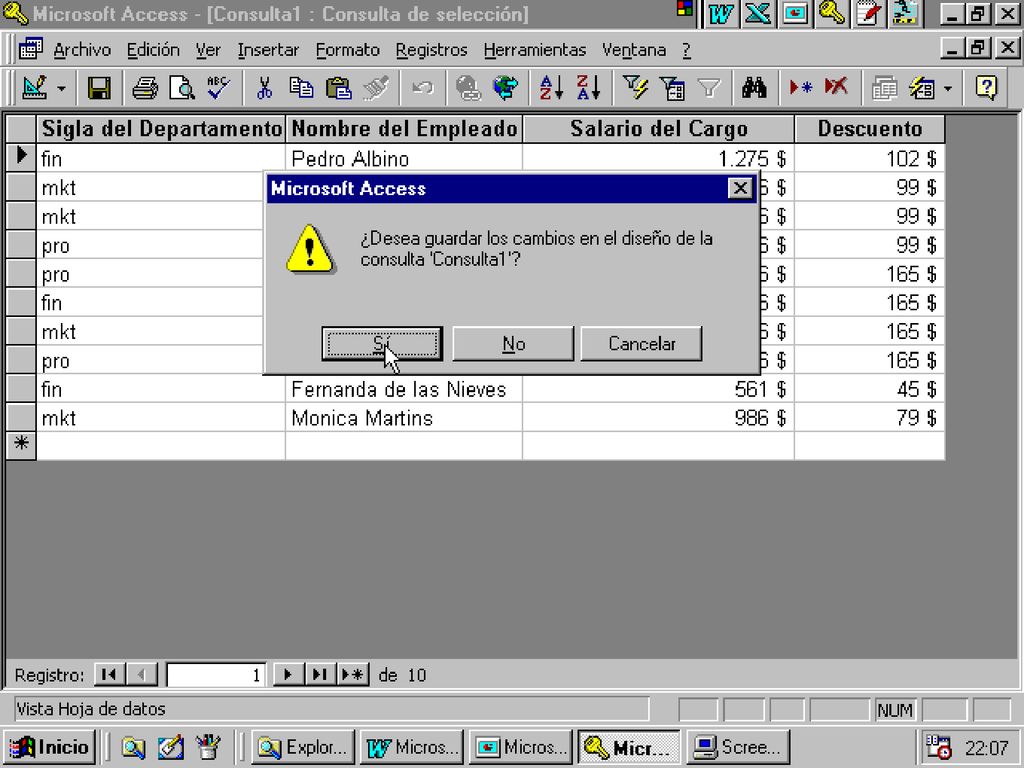Click the 1.275 $ salary cell
The image size is (1024, 768).
[x=658, y=159]
